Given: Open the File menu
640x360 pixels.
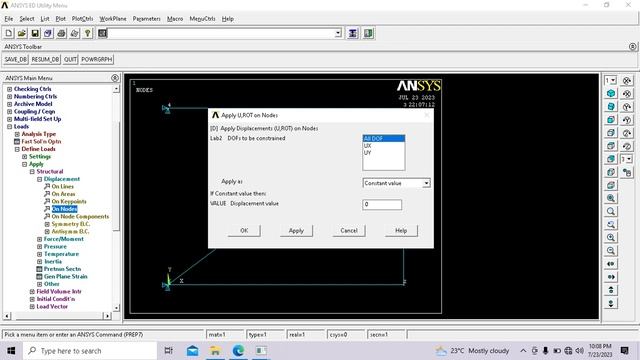Looking at the screenshot, I should click(x=9, y=19).
